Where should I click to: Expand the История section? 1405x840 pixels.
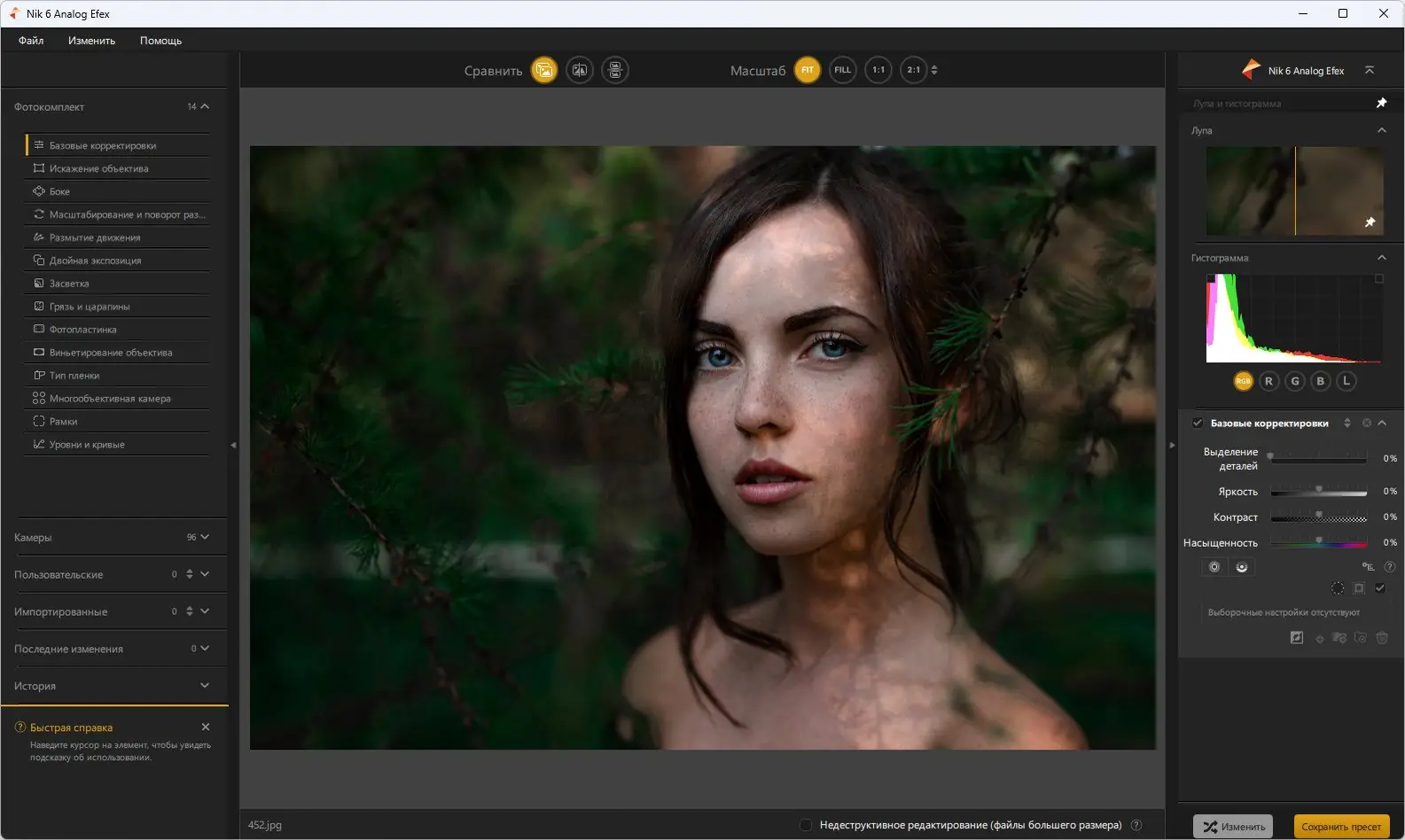pos(205,686)
